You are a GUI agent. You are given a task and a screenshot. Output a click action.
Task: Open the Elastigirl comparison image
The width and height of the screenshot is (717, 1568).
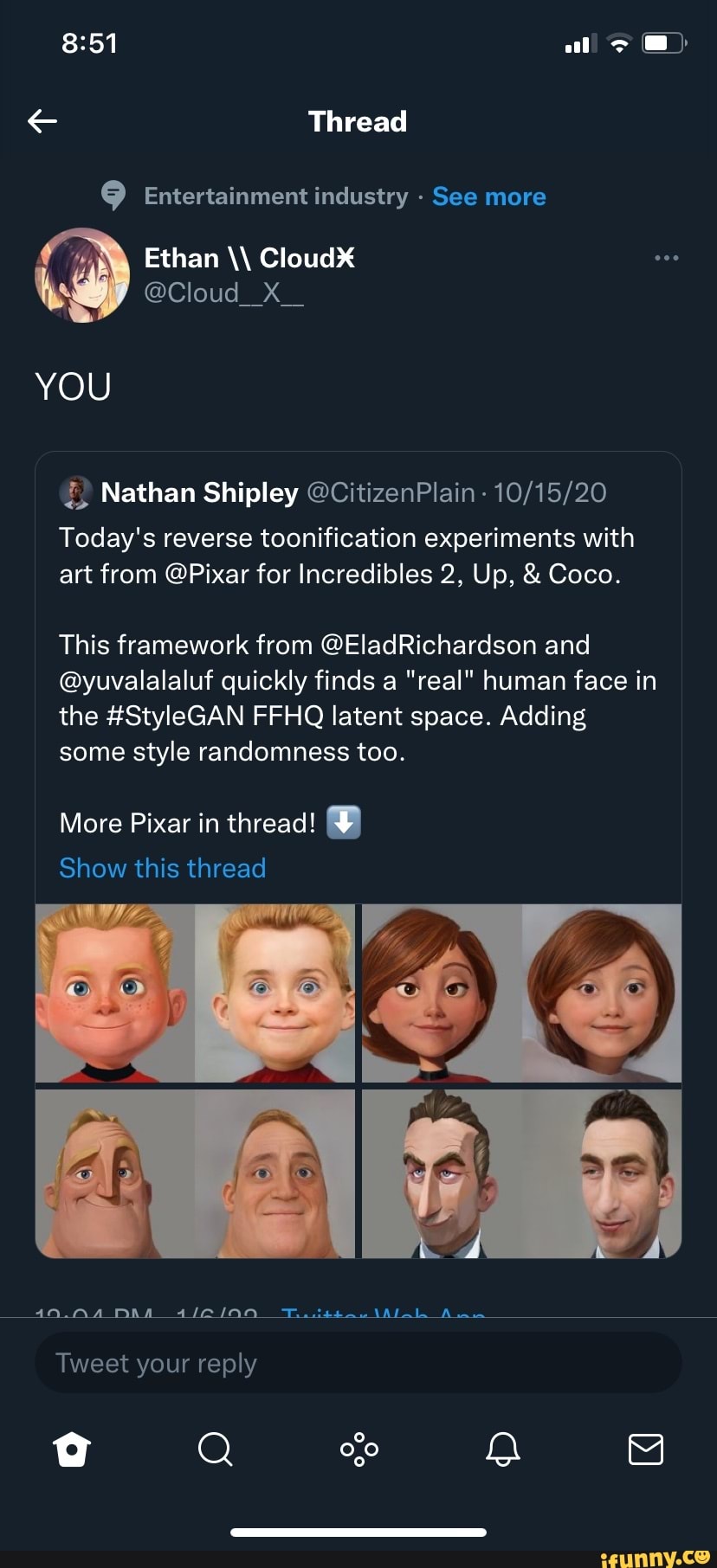521,993
